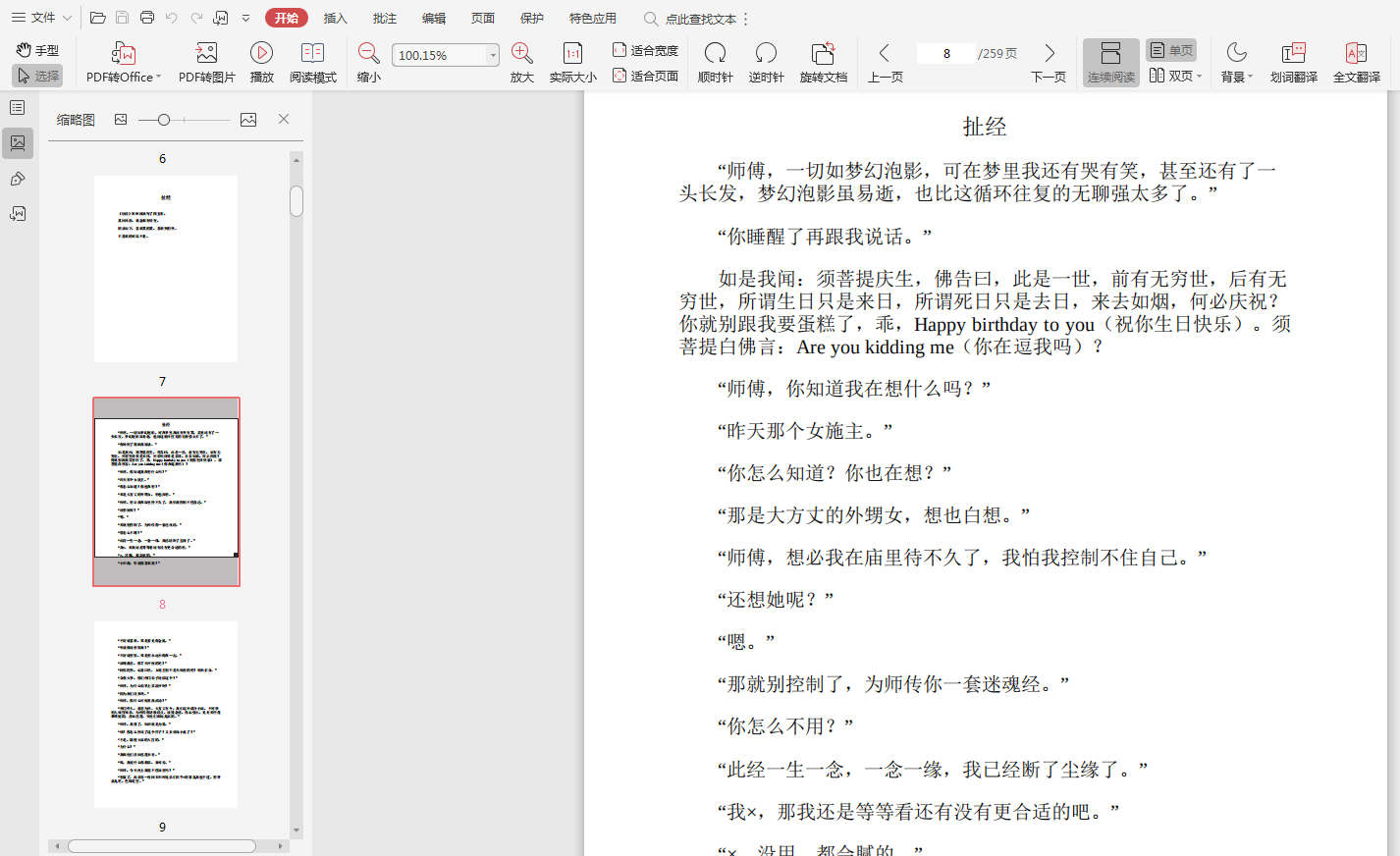This screenshot has height=856, width=1400.
Task: Click the page number input box
Action: pos(946,54)
